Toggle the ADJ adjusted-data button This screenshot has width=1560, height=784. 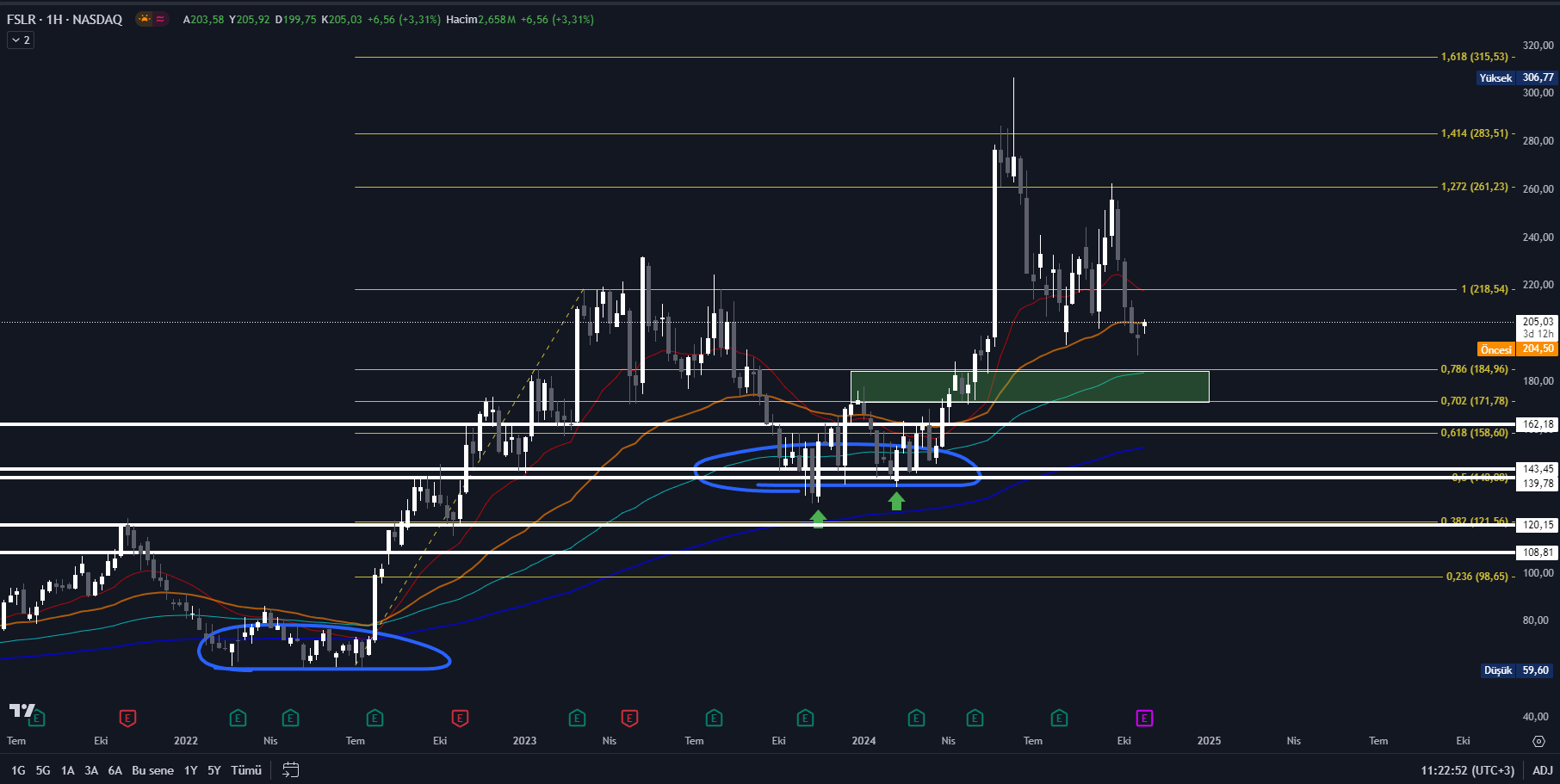click(1543, 770)
